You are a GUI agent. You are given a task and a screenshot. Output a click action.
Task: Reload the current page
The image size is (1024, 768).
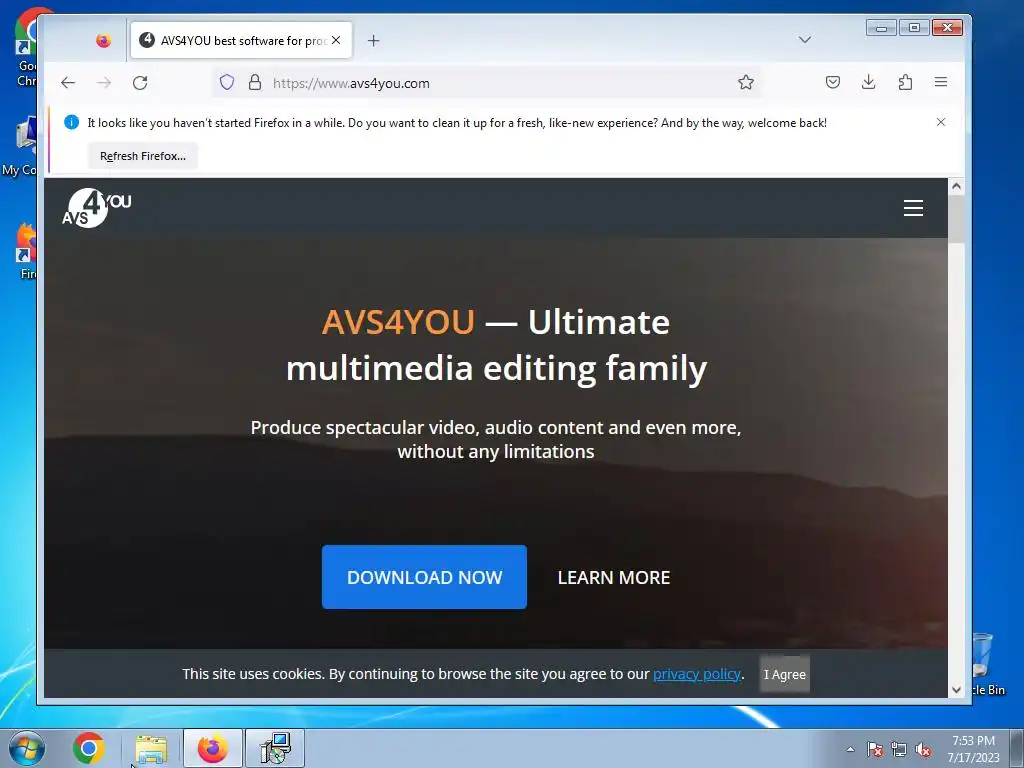pyautogui.click(x=140, y=83)
